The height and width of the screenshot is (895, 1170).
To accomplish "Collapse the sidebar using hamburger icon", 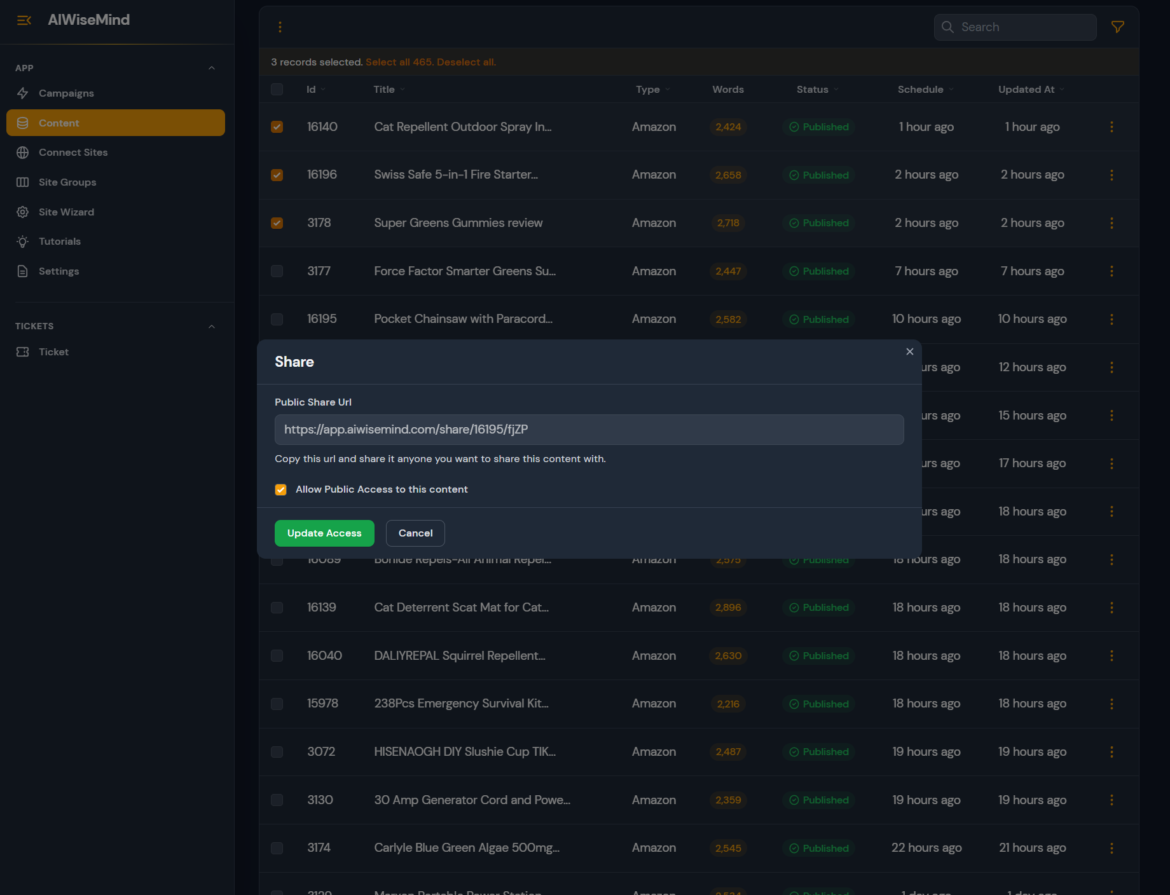I will click(24, 20).
